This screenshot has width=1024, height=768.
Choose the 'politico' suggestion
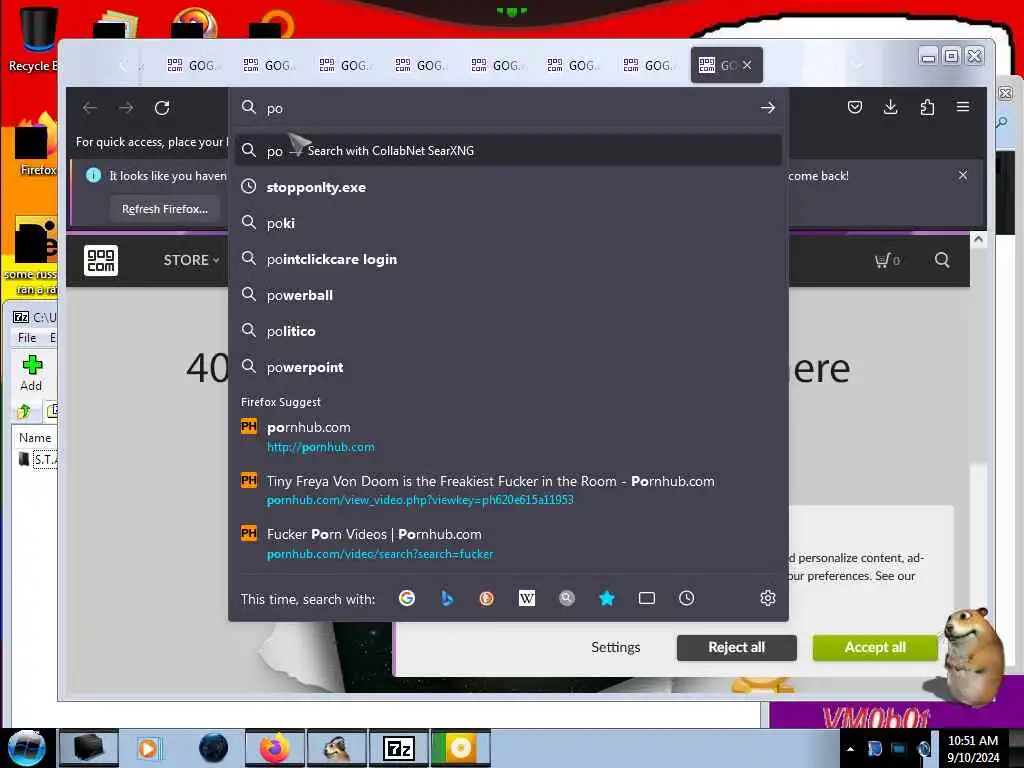coord(508,330)
